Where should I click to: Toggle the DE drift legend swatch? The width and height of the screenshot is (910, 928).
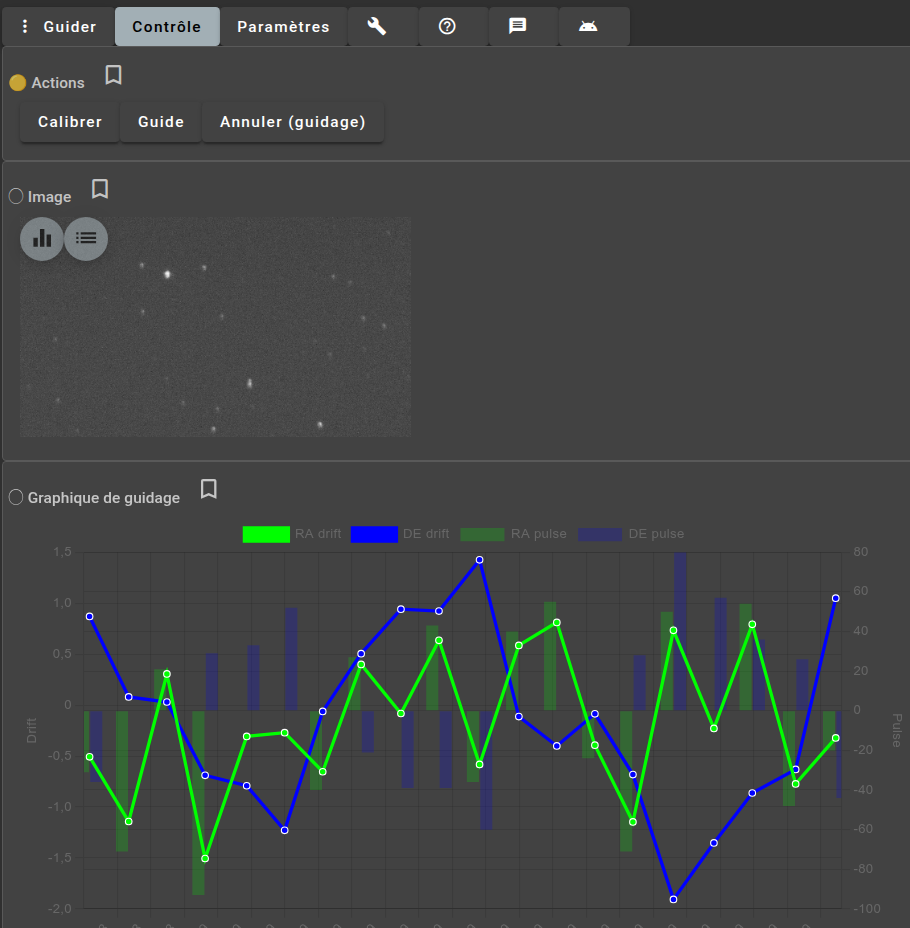(374, 534)
